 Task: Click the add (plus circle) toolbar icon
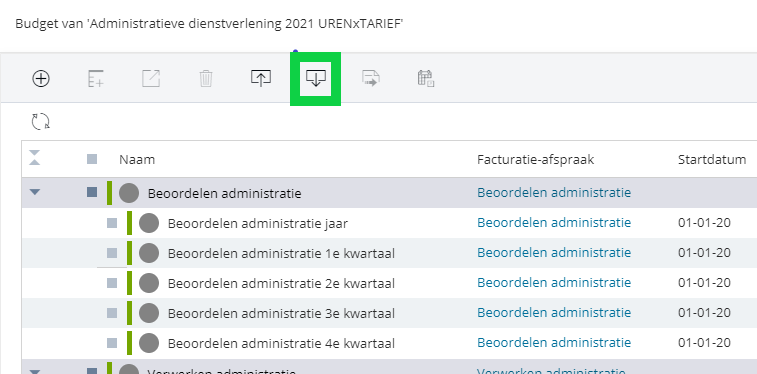point(41,78)
